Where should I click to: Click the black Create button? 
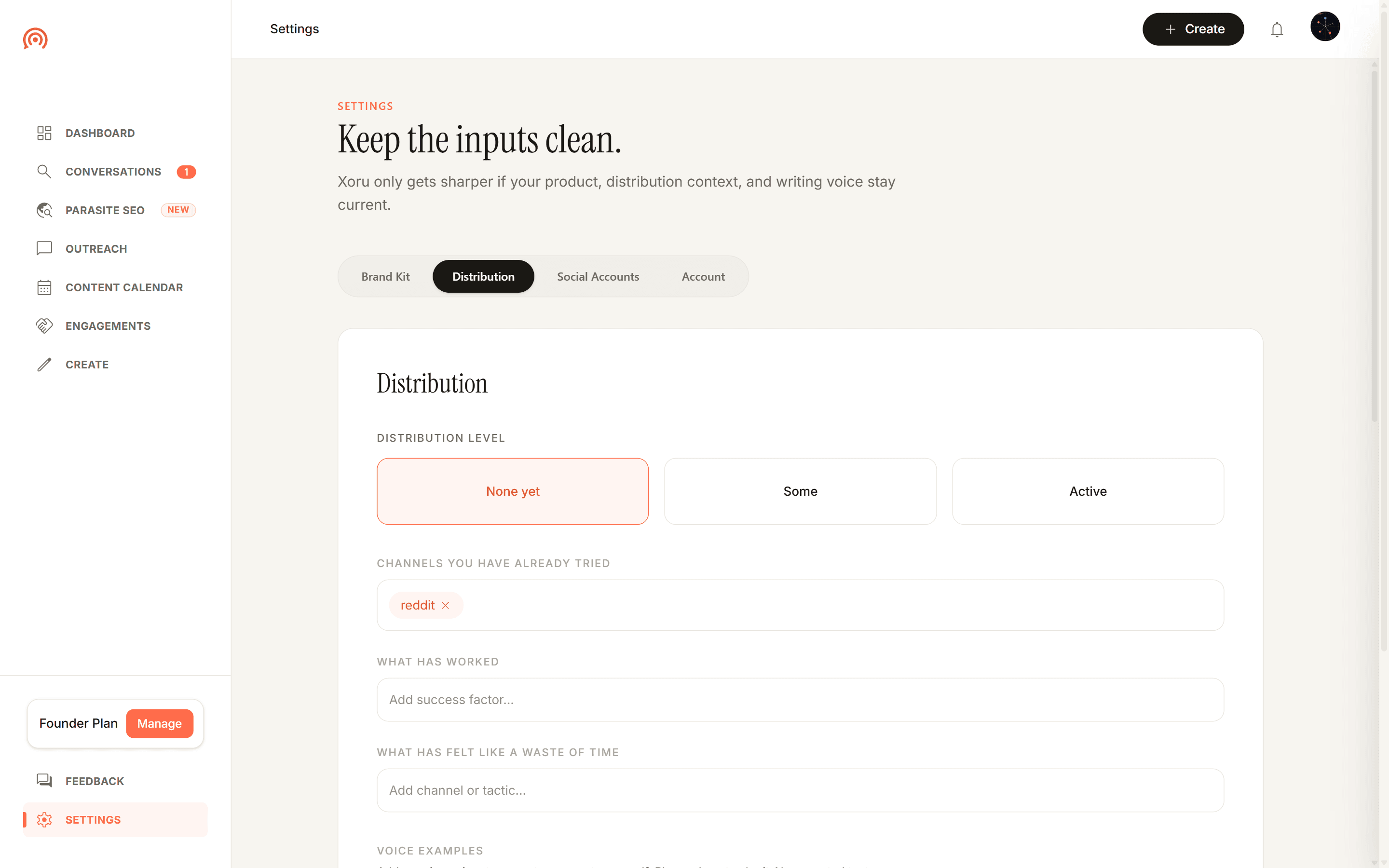[1193, 29]
